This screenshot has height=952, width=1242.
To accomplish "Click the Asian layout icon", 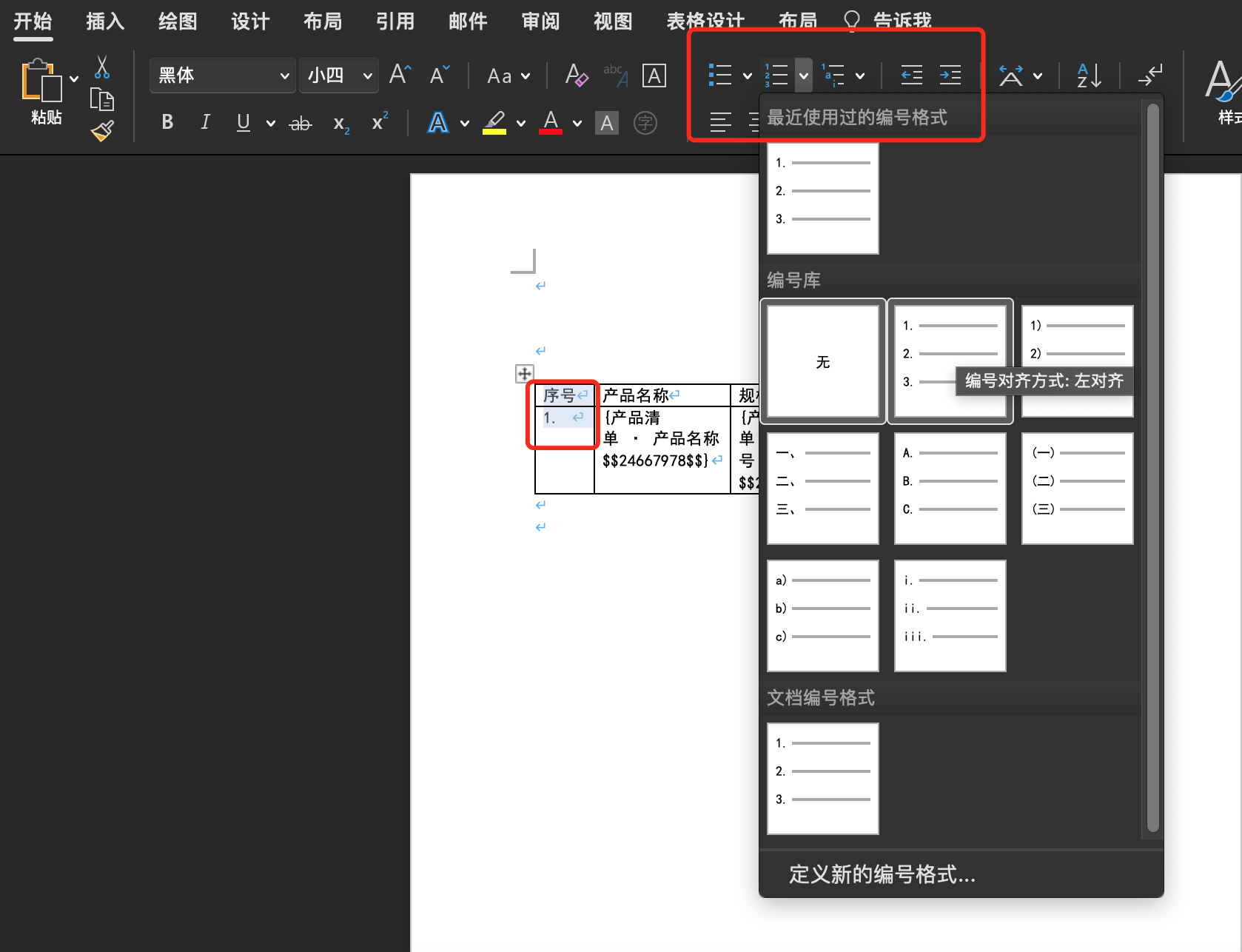I will pos(1011,75).
